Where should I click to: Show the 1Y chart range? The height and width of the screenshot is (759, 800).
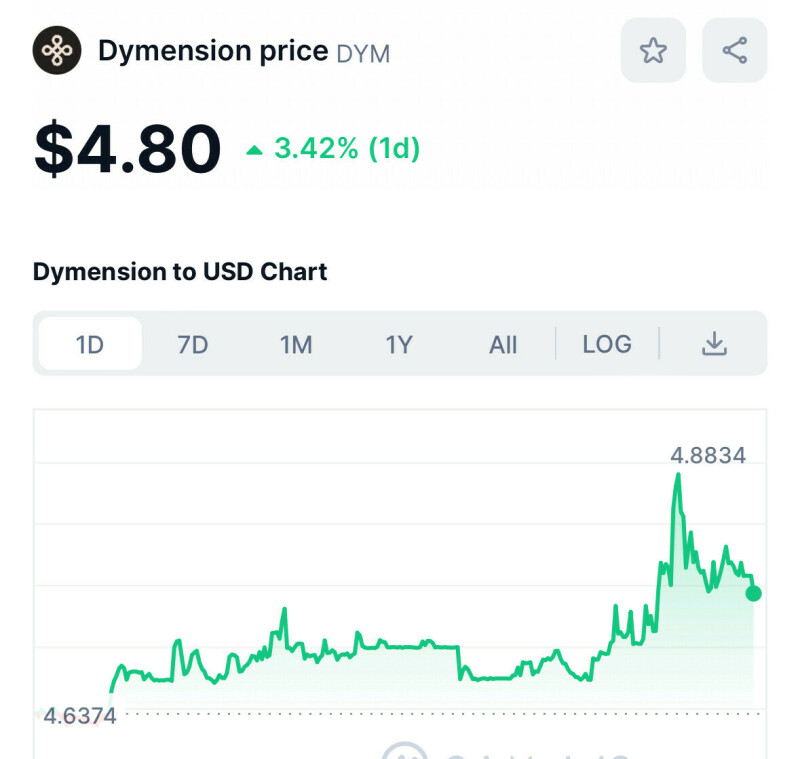tap(399, 344)
